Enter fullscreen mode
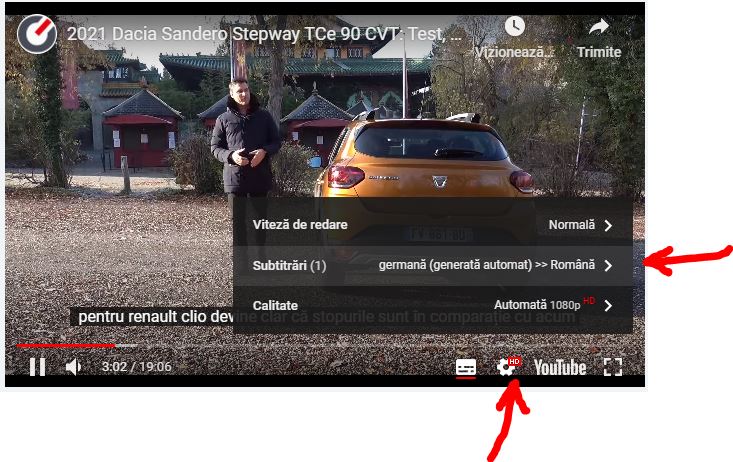This screenshot has height=462, width=733. pos(612,367)
